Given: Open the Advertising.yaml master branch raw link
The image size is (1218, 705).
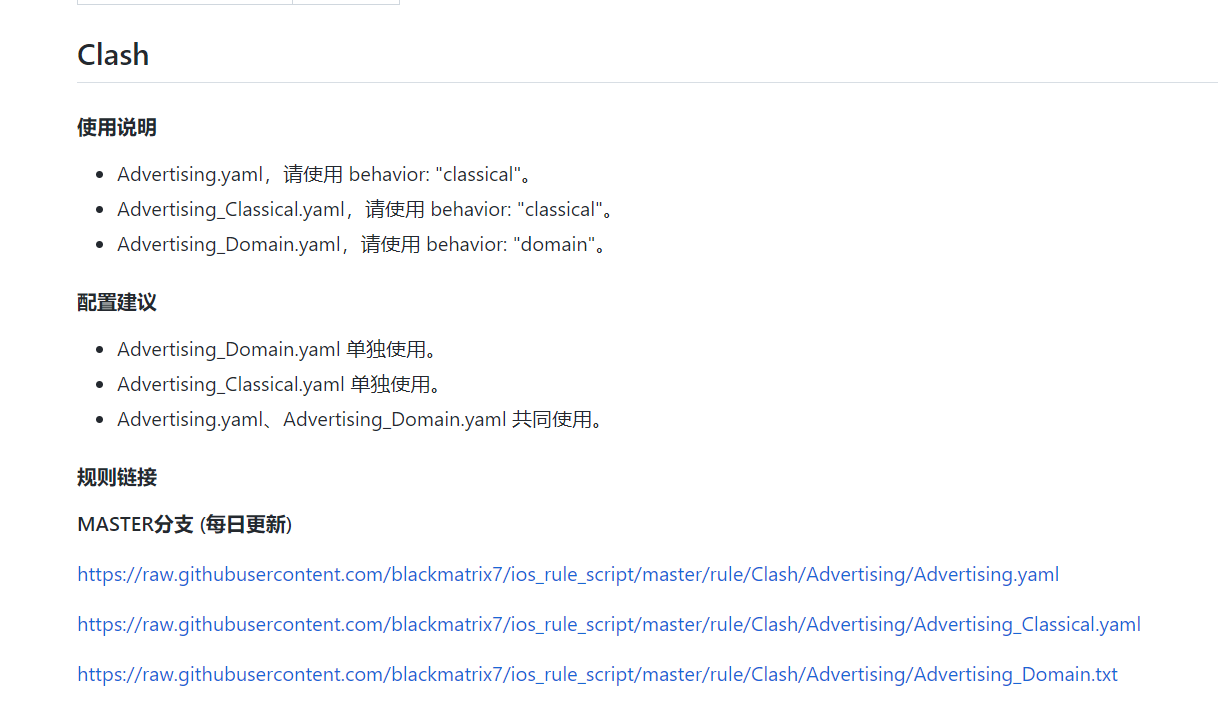Looking at the screenshot, I should tap(567, 574).
